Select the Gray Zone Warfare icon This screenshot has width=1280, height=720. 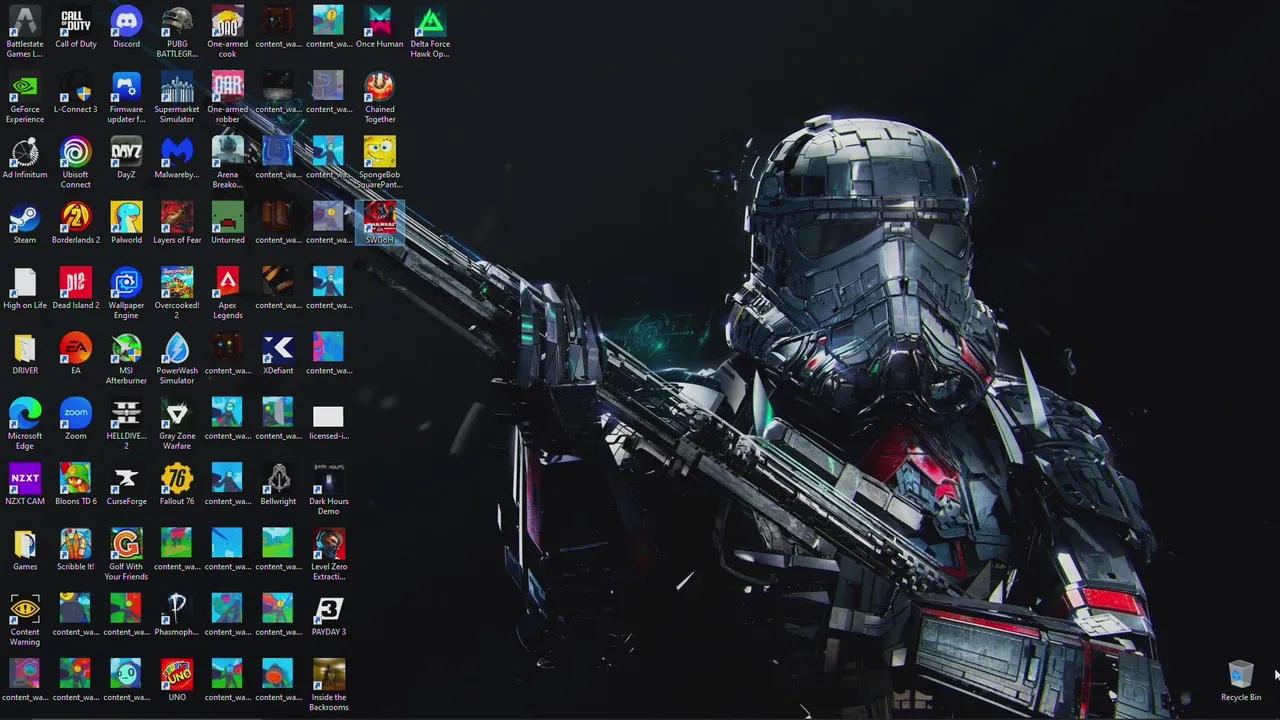(x=177, y=423)
